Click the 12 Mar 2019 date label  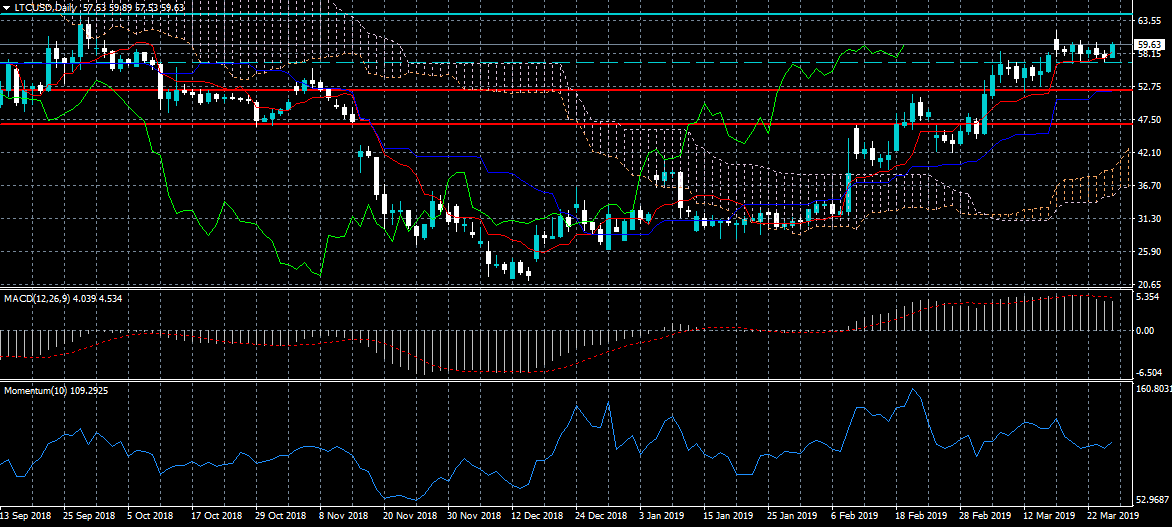1048,516
